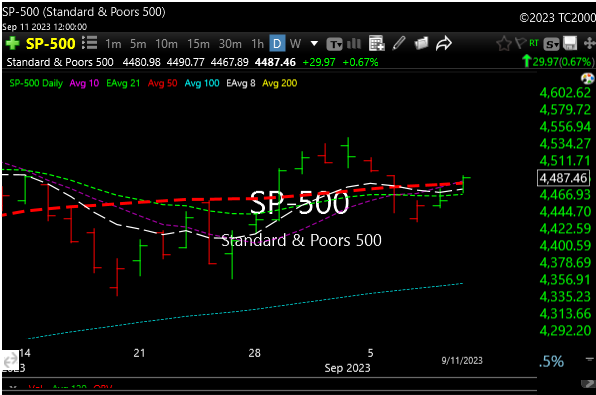Open the watchlist list icon beside SP-500
596x395 pixels.
pos(89,43)
